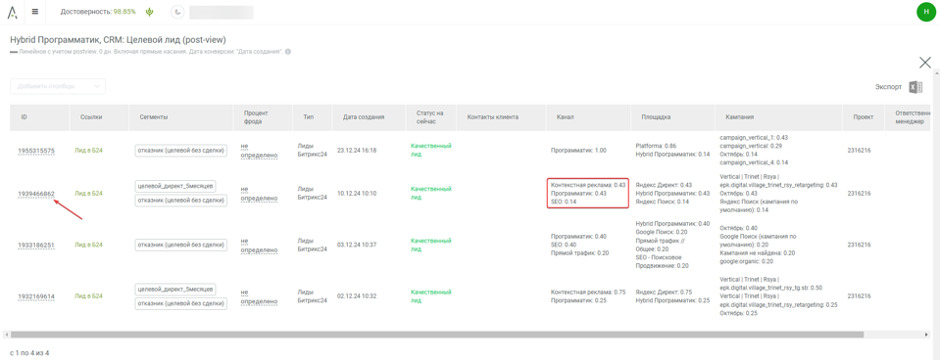Click the page title Hybrid Программатик
Viewport: 941px width, 360px height.
[x=118, y=40]
